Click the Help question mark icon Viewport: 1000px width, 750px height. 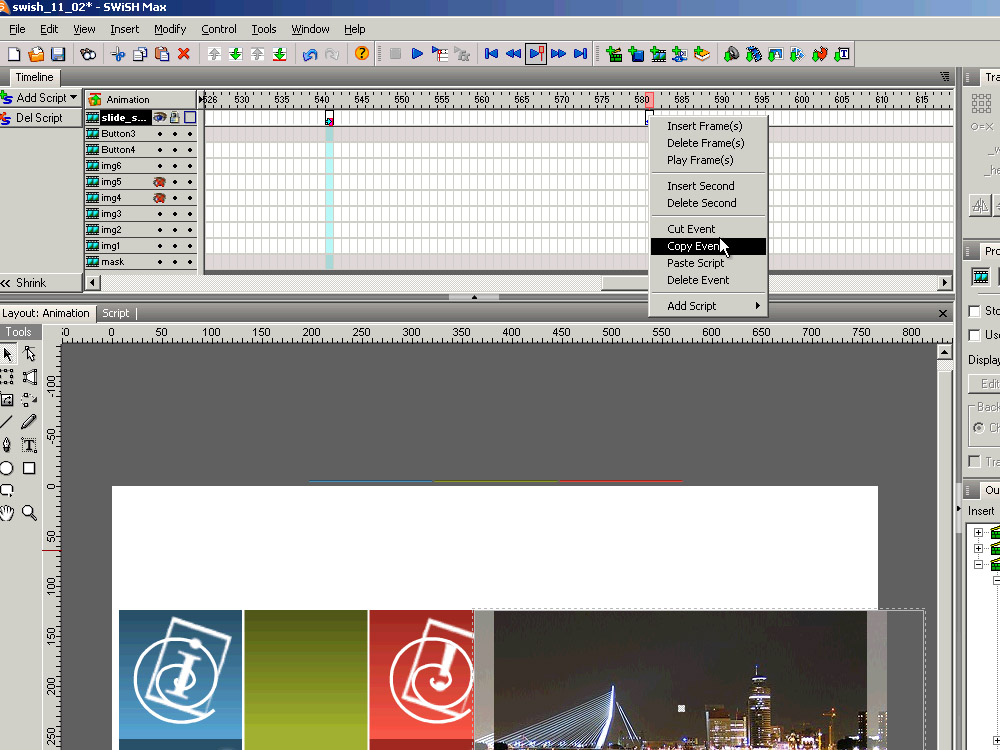coord(362,54)
